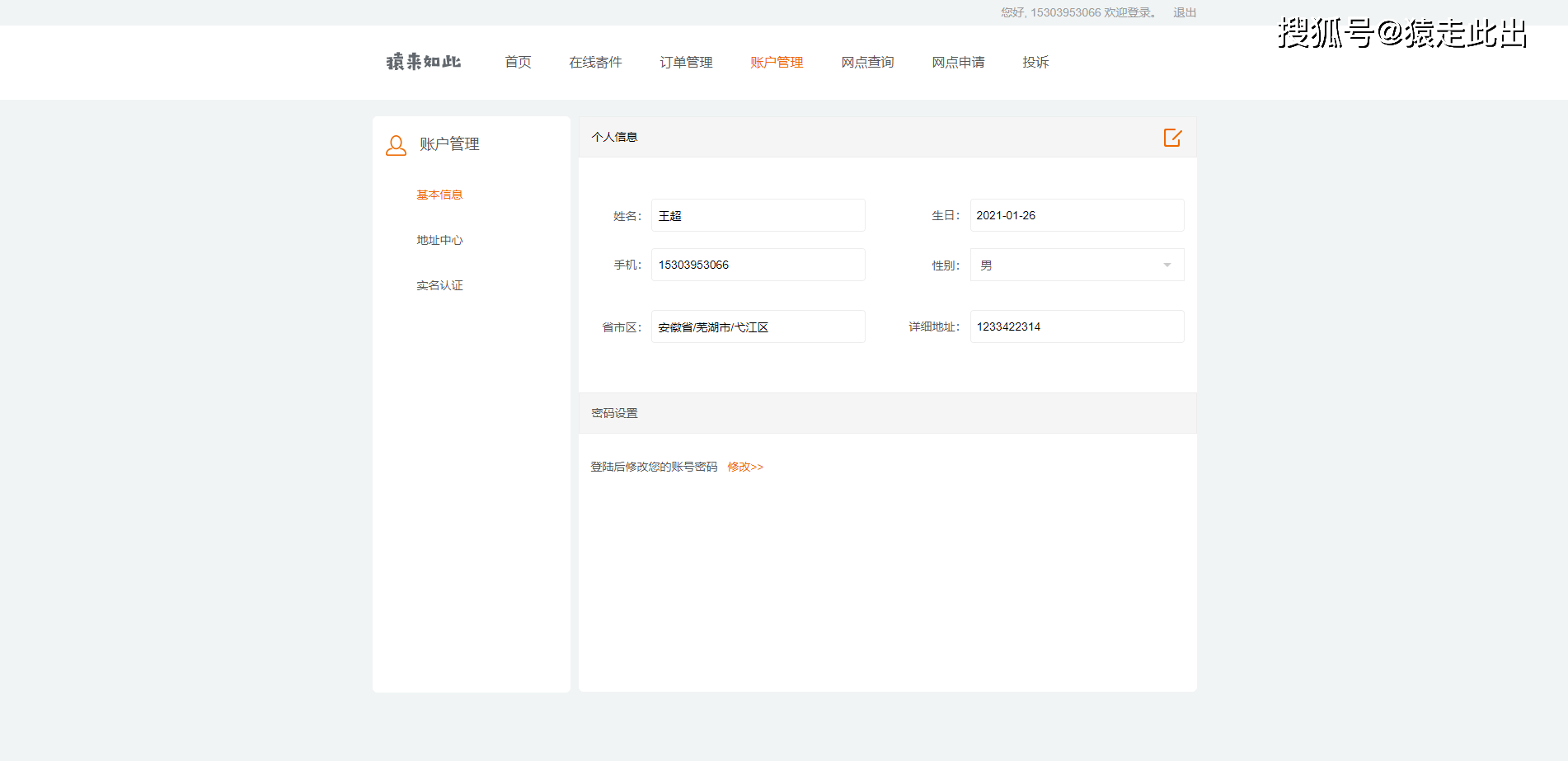Click the edit personal info pencil icon
The height and width of the screenshot is (761, 1568).
[1172, 137]
